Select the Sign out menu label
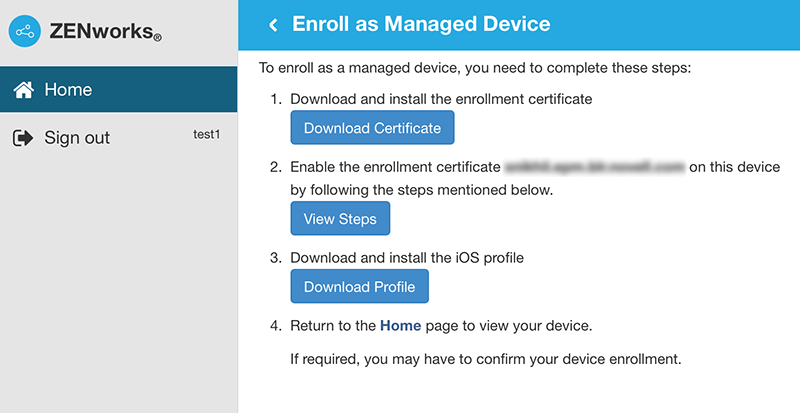Viewport: 800px width, 413px height. pos(77,138)
